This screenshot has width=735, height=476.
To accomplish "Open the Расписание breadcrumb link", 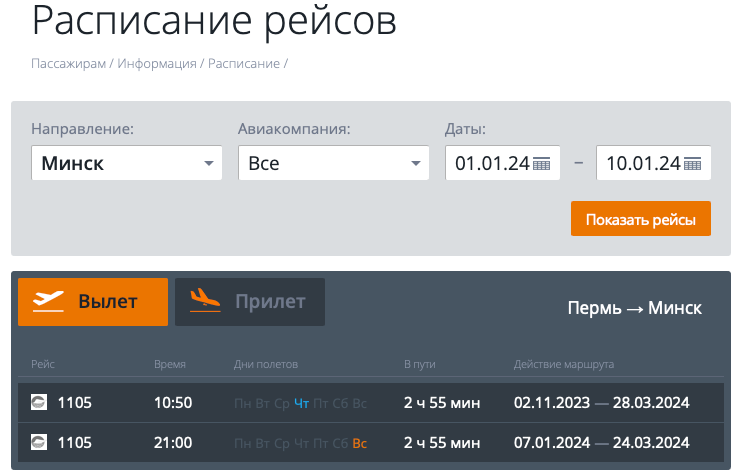I will click(x=244, y=64).
